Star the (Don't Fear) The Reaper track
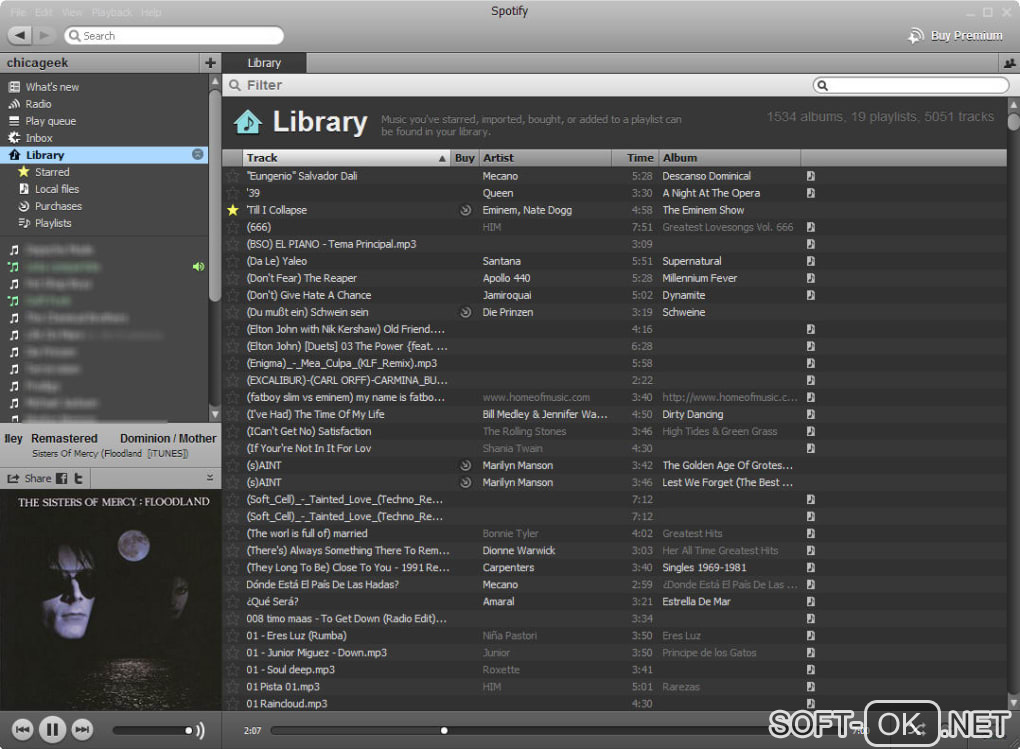1020x749 pixels. click(x=232, y=278)
